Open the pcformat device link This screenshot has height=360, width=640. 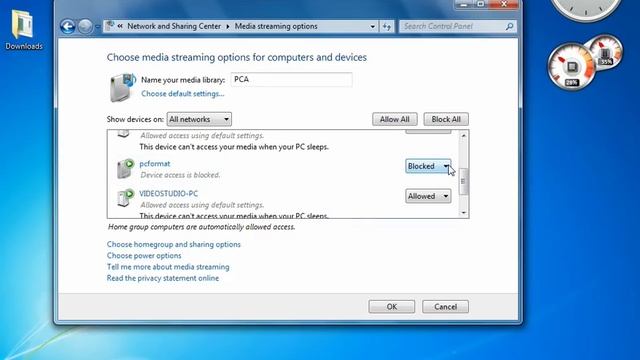click(x=155, y=164)
